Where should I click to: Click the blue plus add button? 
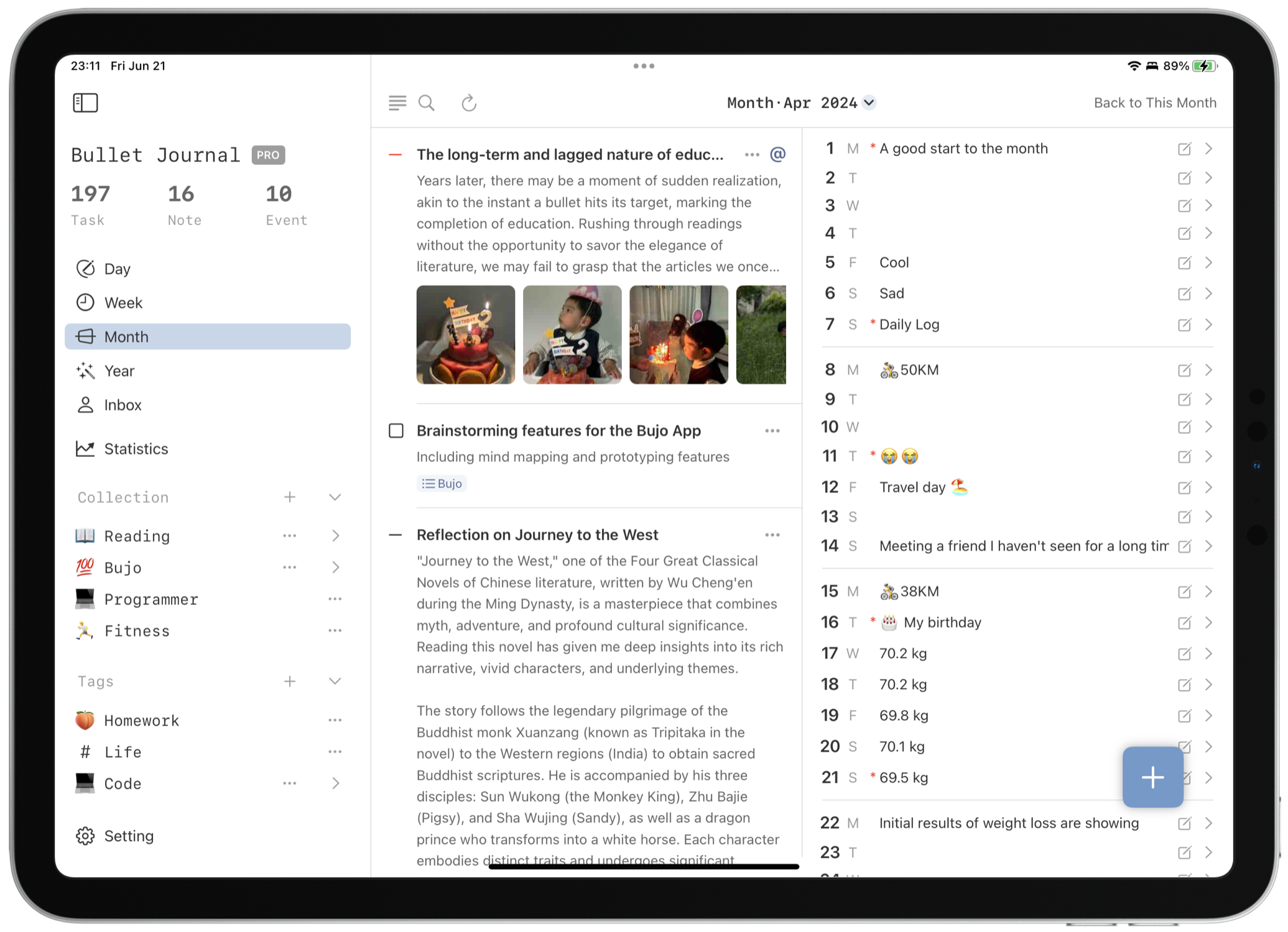click(x=1152, y=777)
